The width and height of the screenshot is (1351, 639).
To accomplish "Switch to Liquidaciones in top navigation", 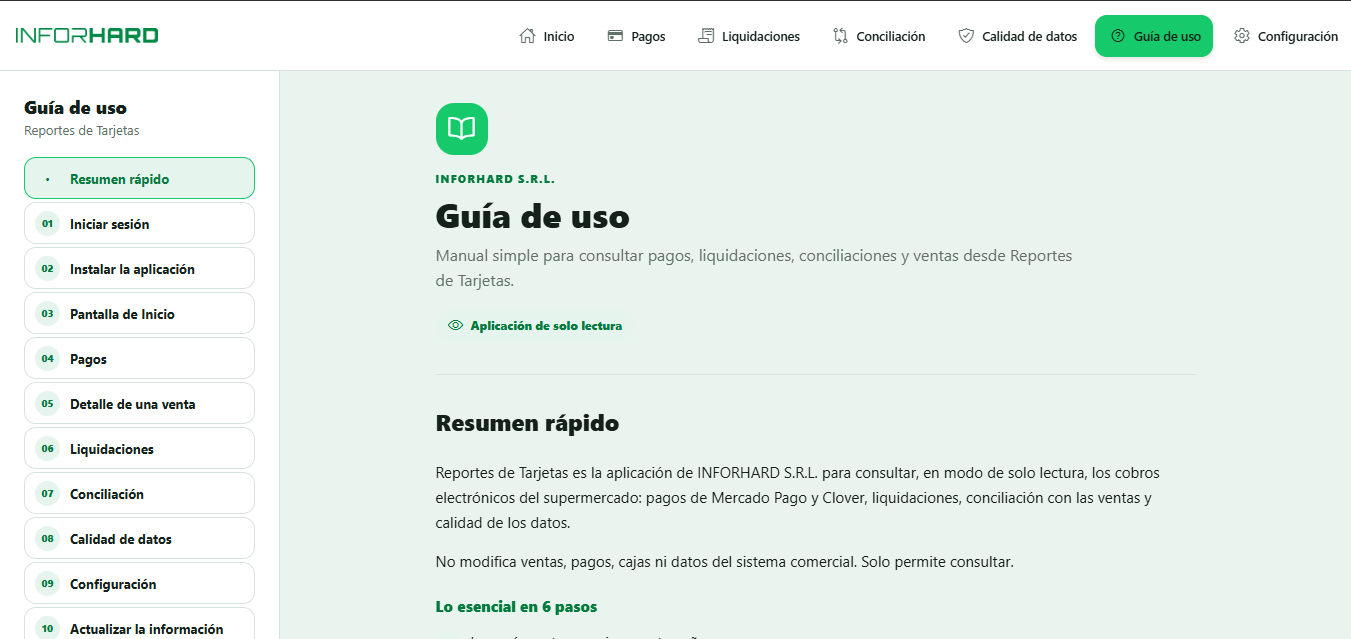I will click(x=749, y=36).
